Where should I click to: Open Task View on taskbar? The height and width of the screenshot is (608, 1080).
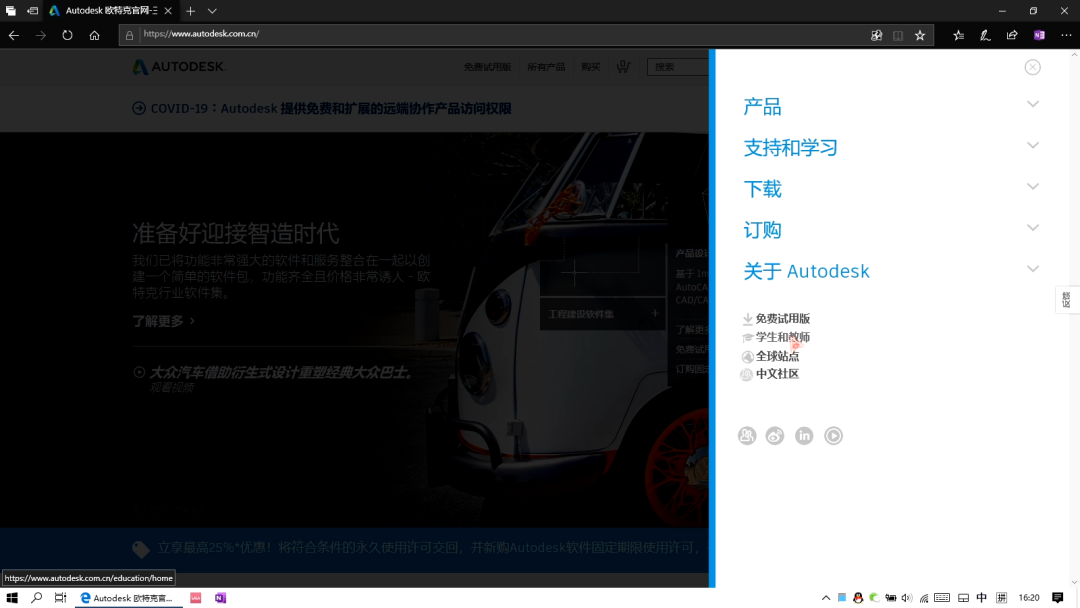61,598
